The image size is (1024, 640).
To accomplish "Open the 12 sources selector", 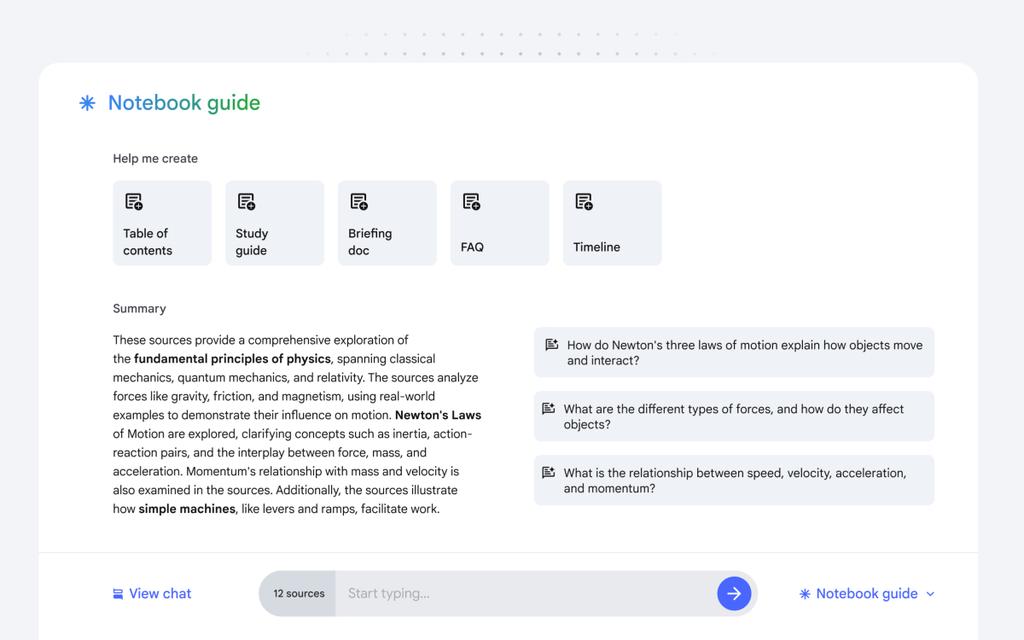I will 298,594.
